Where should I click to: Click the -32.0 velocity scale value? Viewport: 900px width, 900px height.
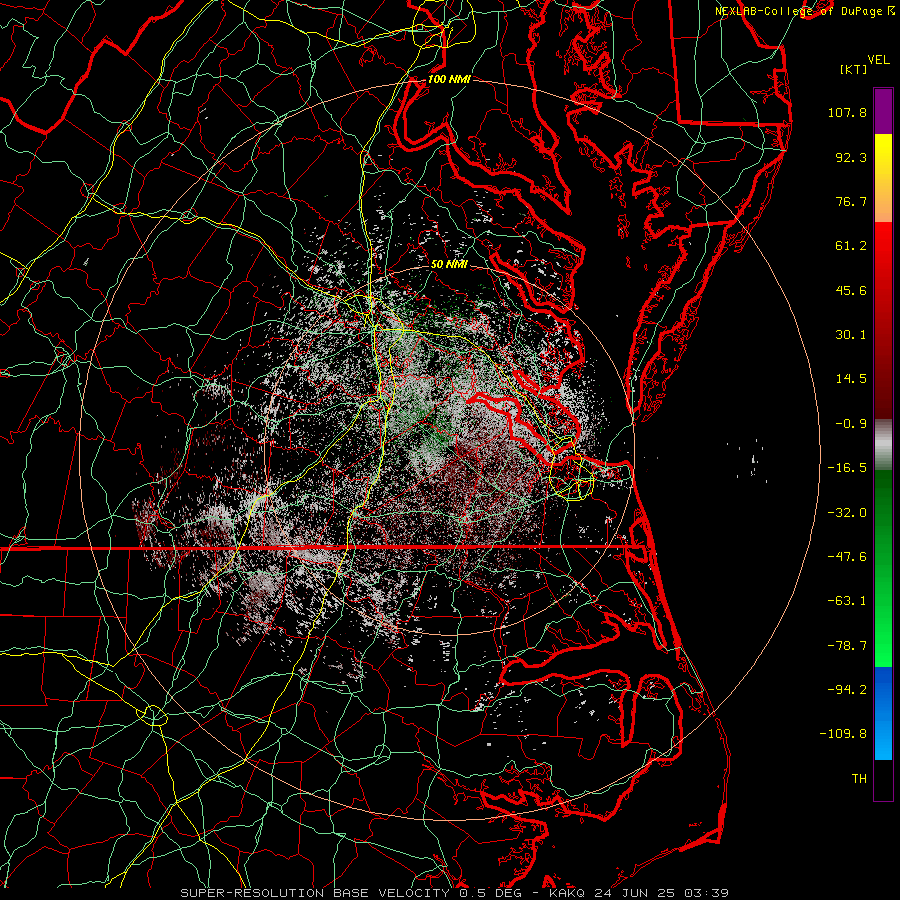coord(847,513)
